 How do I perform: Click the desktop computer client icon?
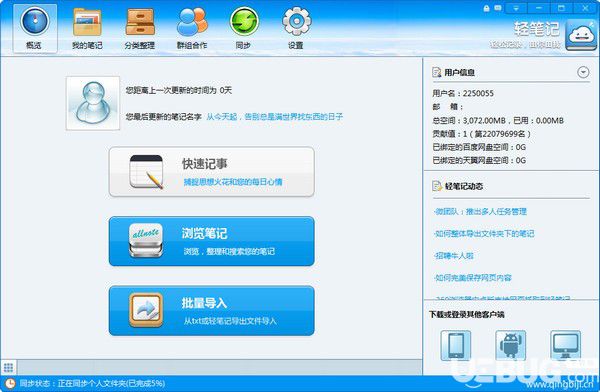566,345
